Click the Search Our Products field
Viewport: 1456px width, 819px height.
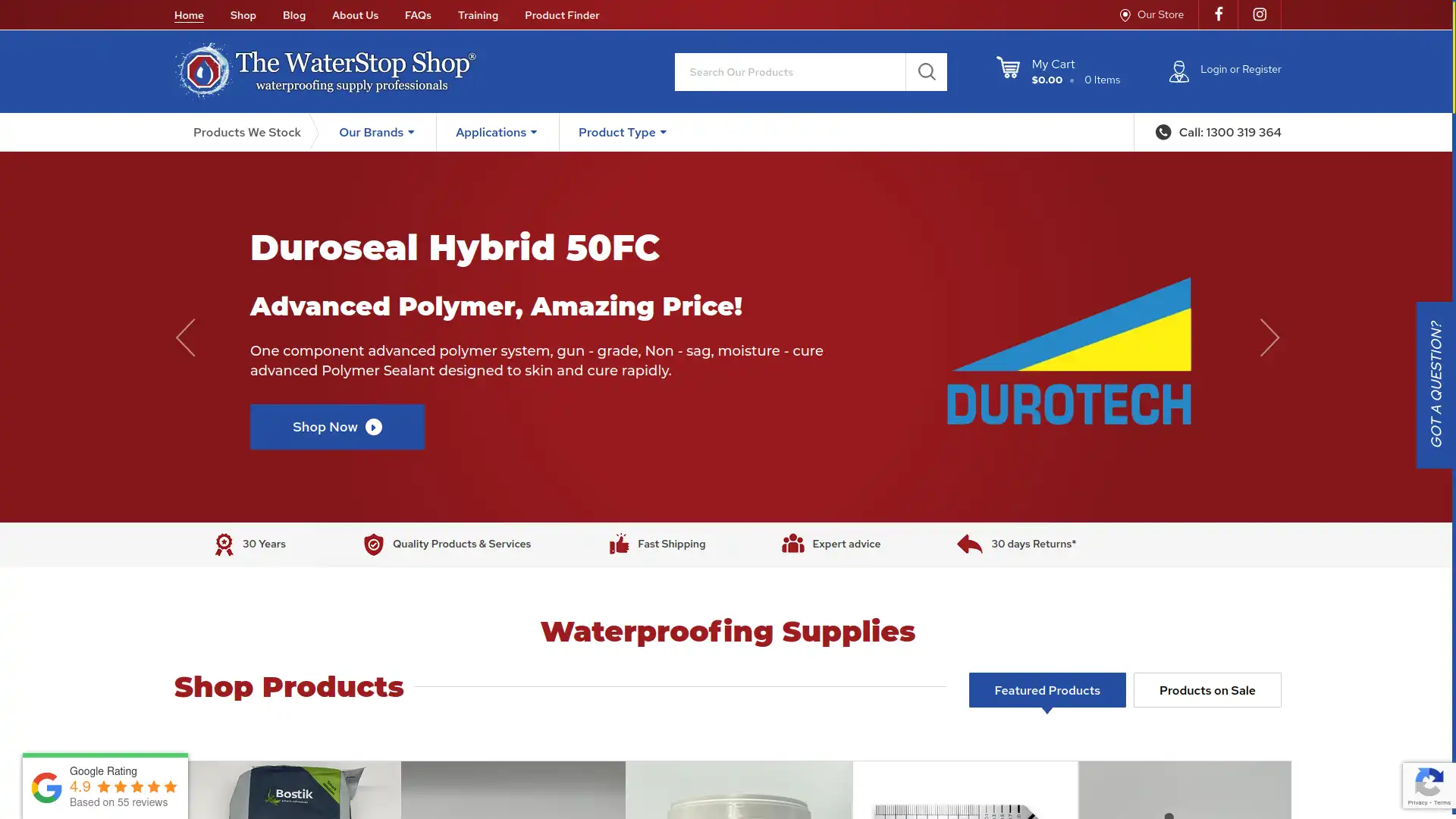pos(789,72)
